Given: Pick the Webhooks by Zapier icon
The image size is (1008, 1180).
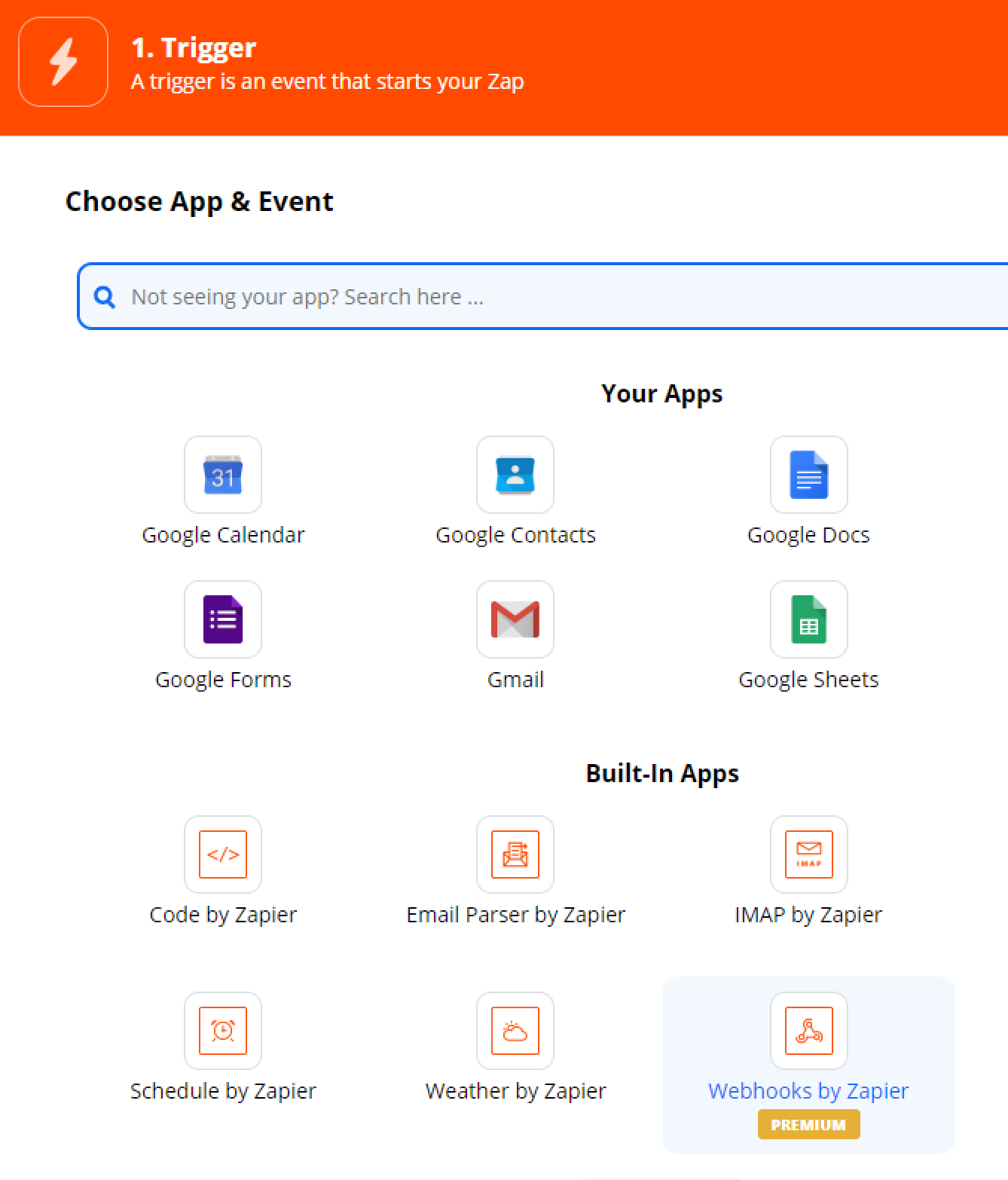Looking at the screenshot, I should 809,1031.
